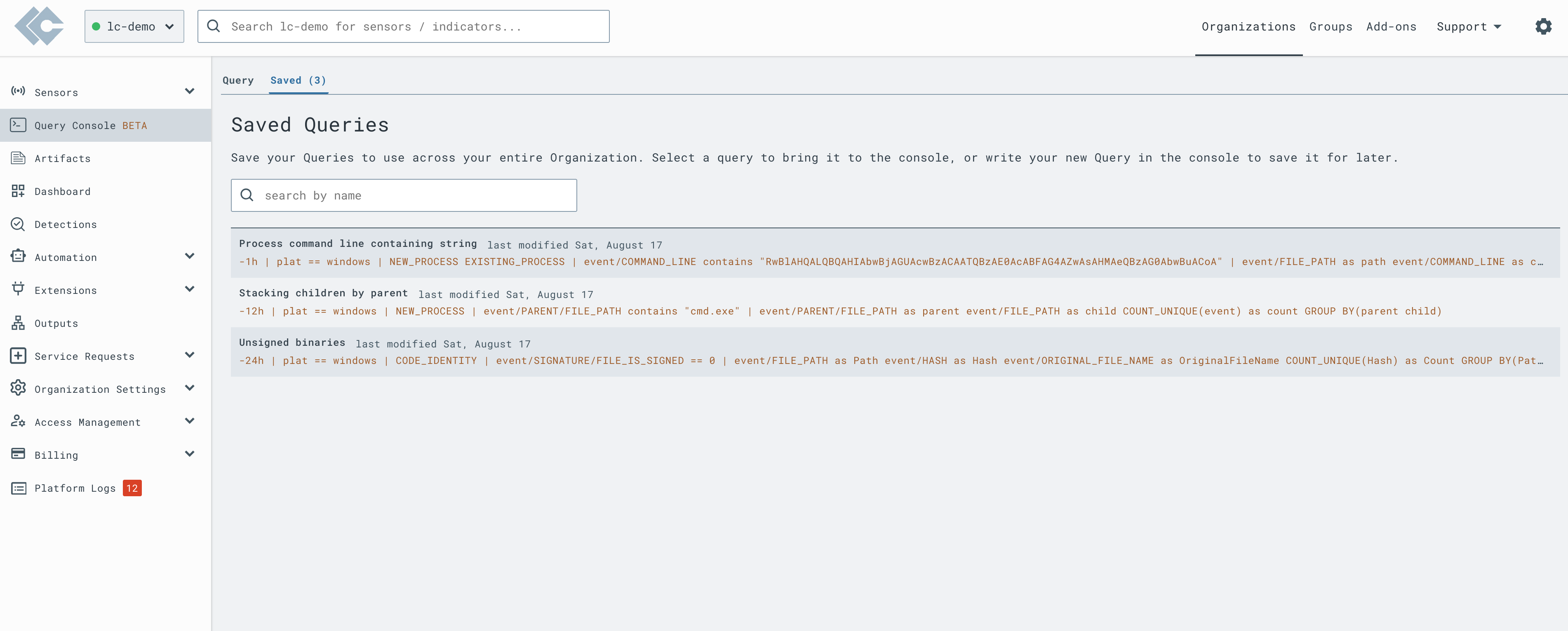This screenshot has height=631, width=1568.
Task: Open the lc-demo organization dropdown
Action: [134, 26]
